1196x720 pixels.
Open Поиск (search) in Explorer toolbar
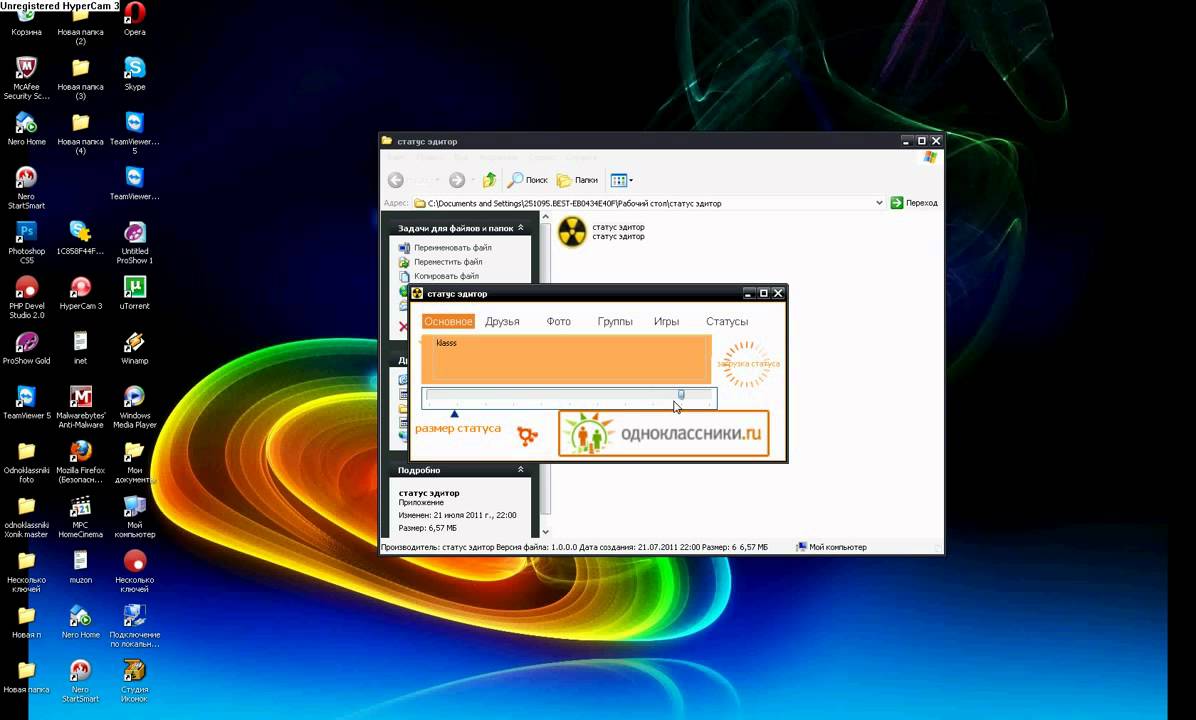(x=529, y=180)
